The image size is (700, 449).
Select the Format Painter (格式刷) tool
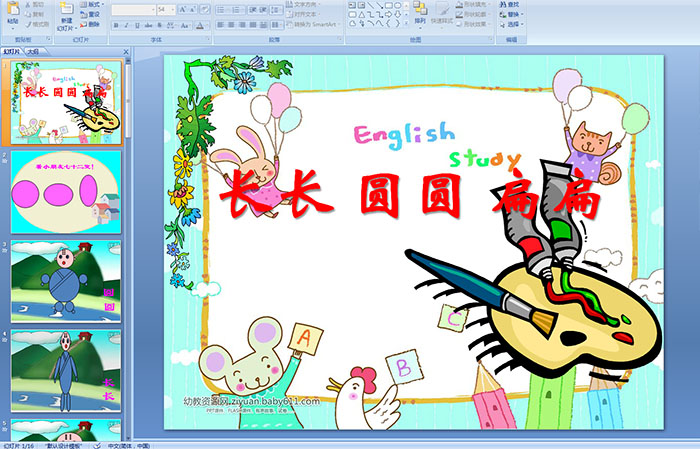(x=37, y=25)
